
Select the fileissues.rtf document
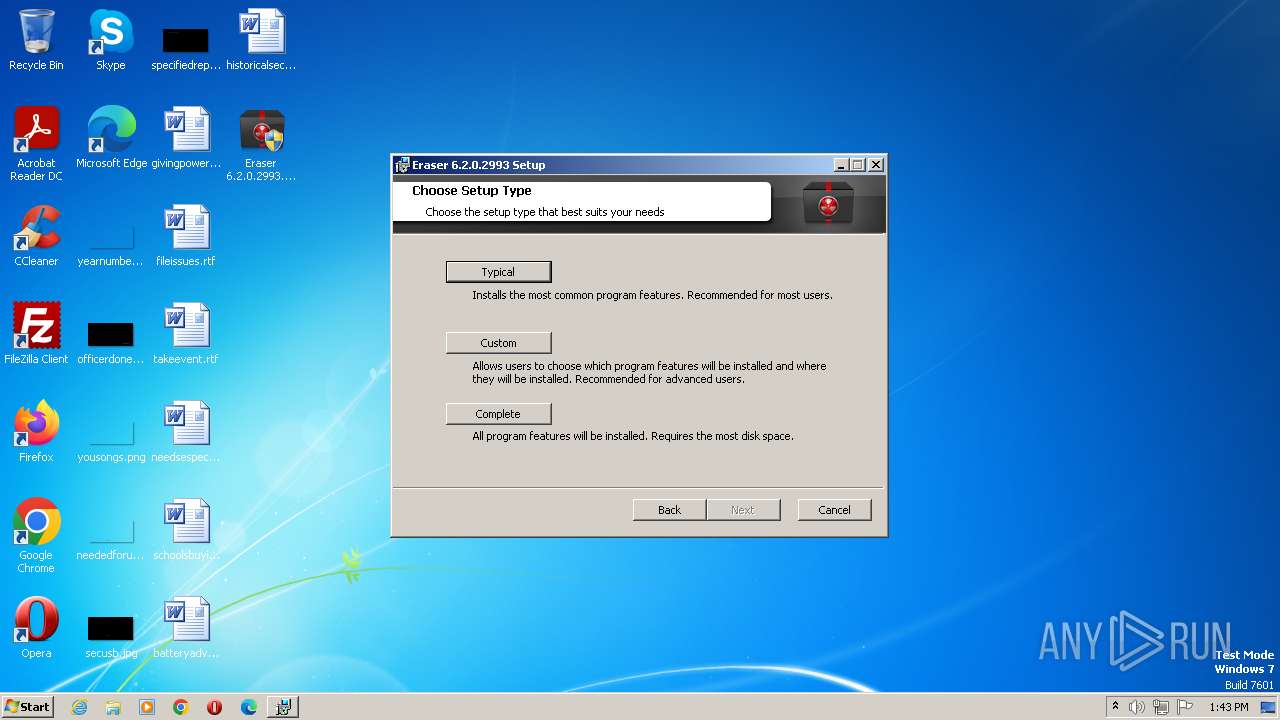pos(186,237)
